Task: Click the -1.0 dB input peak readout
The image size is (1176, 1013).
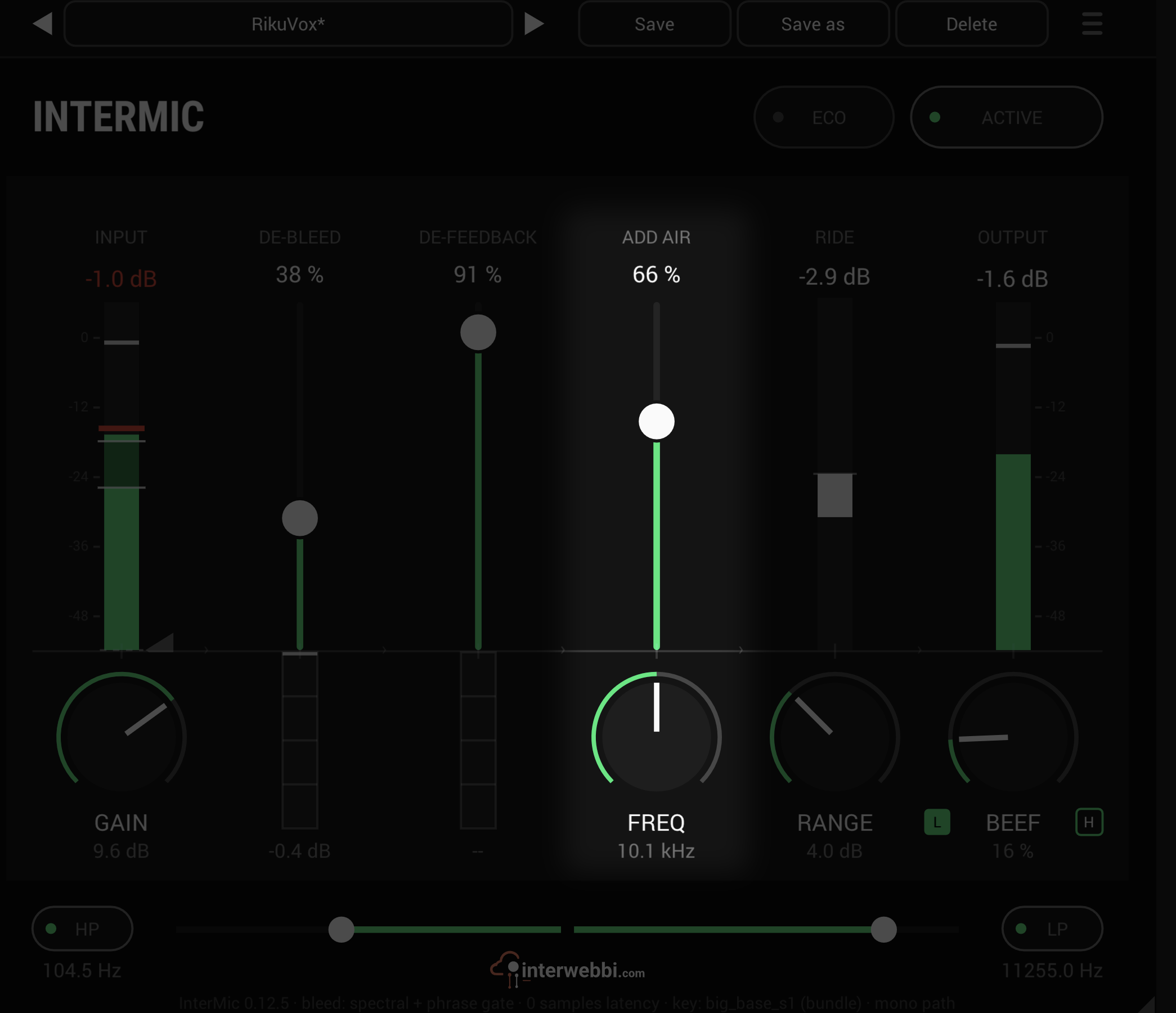Action: point(121,279)
